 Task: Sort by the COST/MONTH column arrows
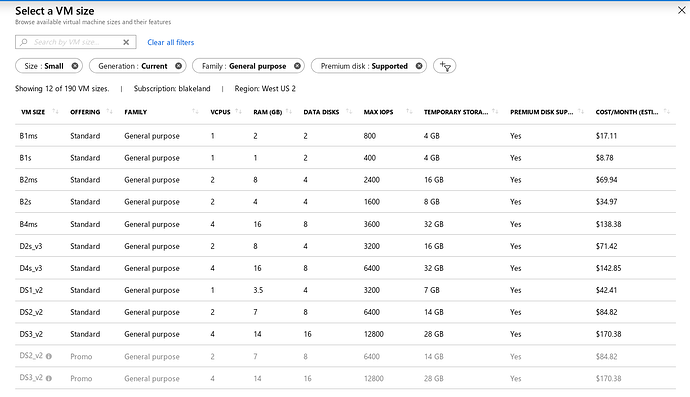[x=667, y=111]
